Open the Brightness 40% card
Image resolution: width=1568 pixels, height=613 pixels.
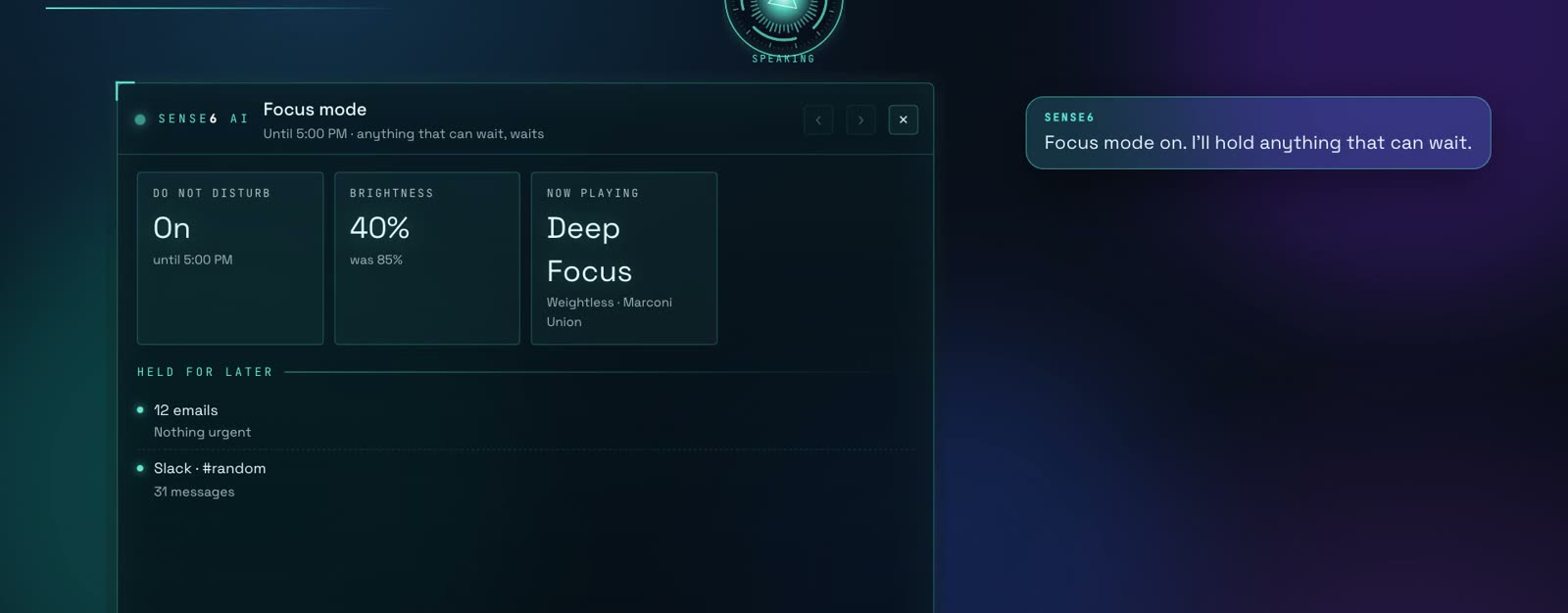(x=427, y=259)
